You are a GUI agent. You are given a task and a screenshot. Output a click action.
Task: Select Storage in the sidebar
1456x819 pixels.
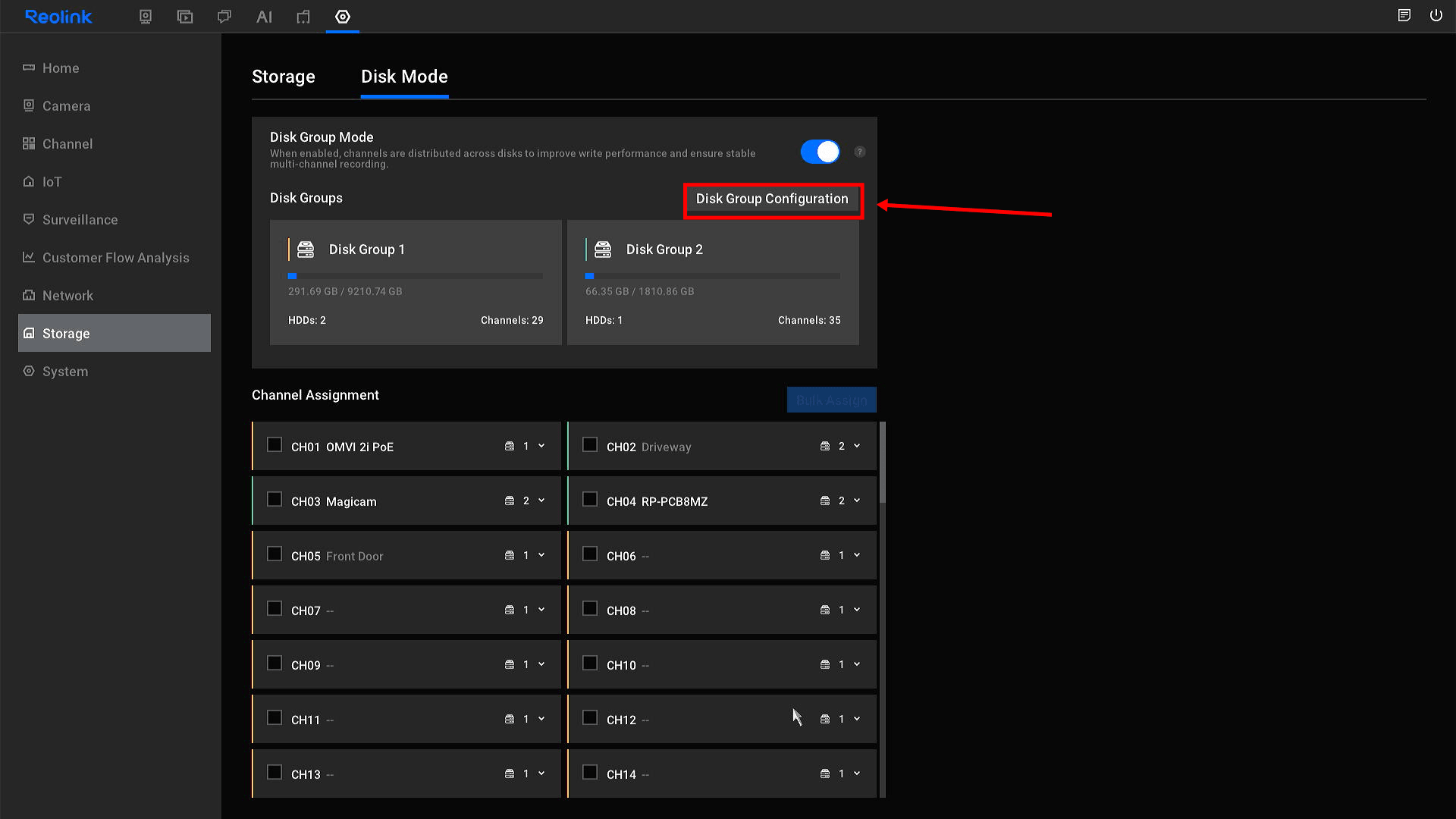[x=115, y=333]
